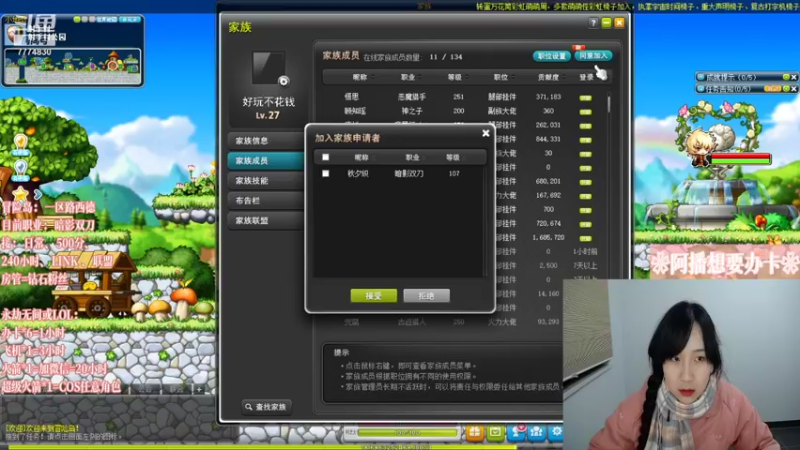Open the green calendar event icon
Image resolution: width=800 pixels, height=450 pixels.
click(495, 433)
